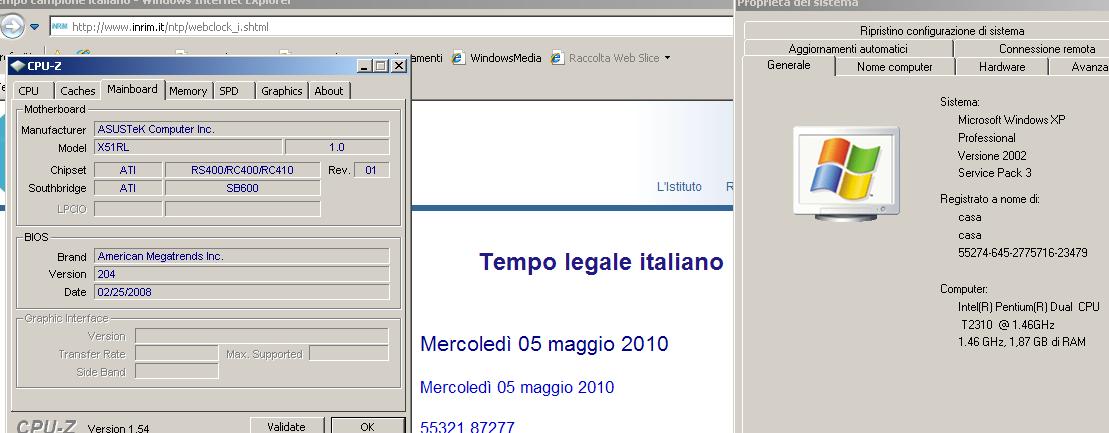This screenshot has width=1109, height=433.
Task: Click the 1.46 GHz, 1,87 GB di RAM line
Action: (x=1021, y=342)
